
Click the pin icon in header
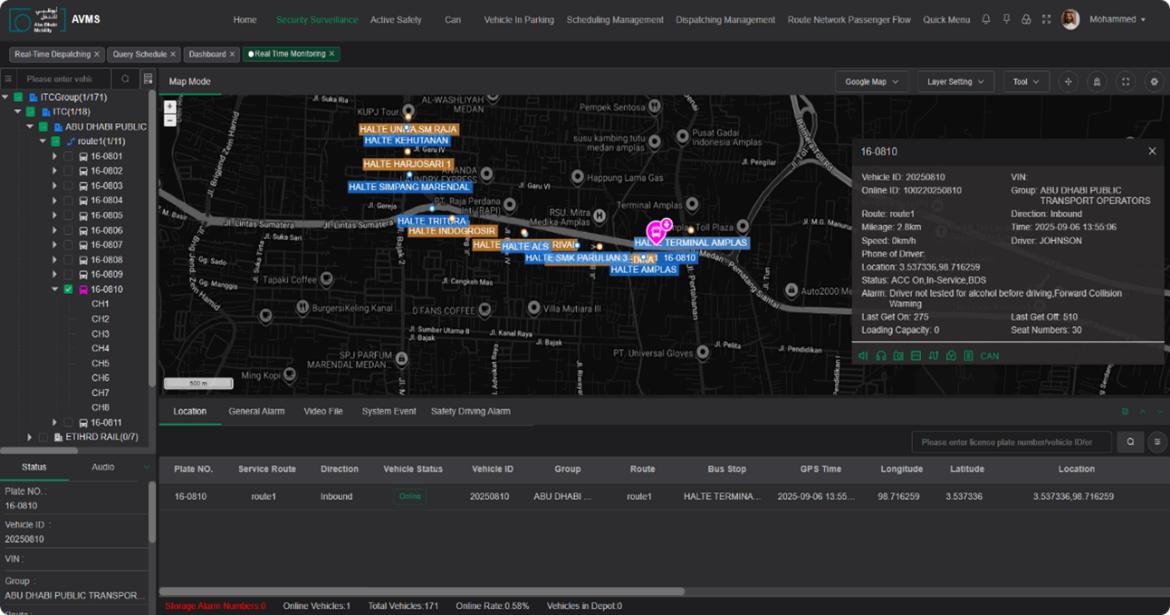pyautogui.click(x=1006, y=20)
